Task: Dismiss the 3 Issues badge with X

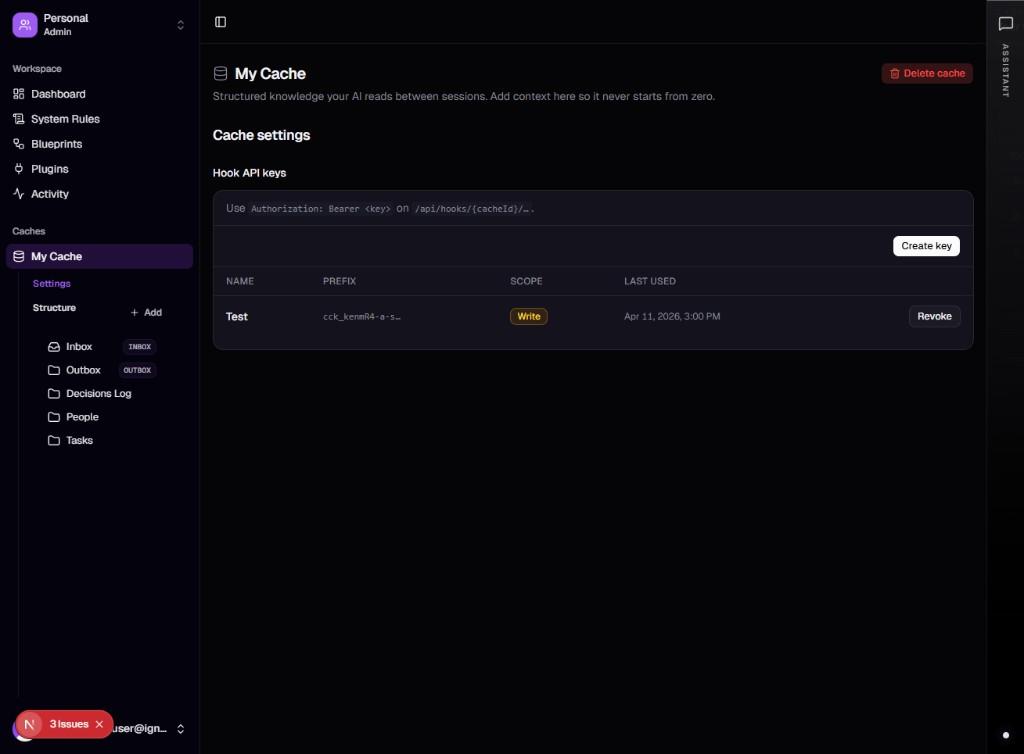Action: (99, 724)
